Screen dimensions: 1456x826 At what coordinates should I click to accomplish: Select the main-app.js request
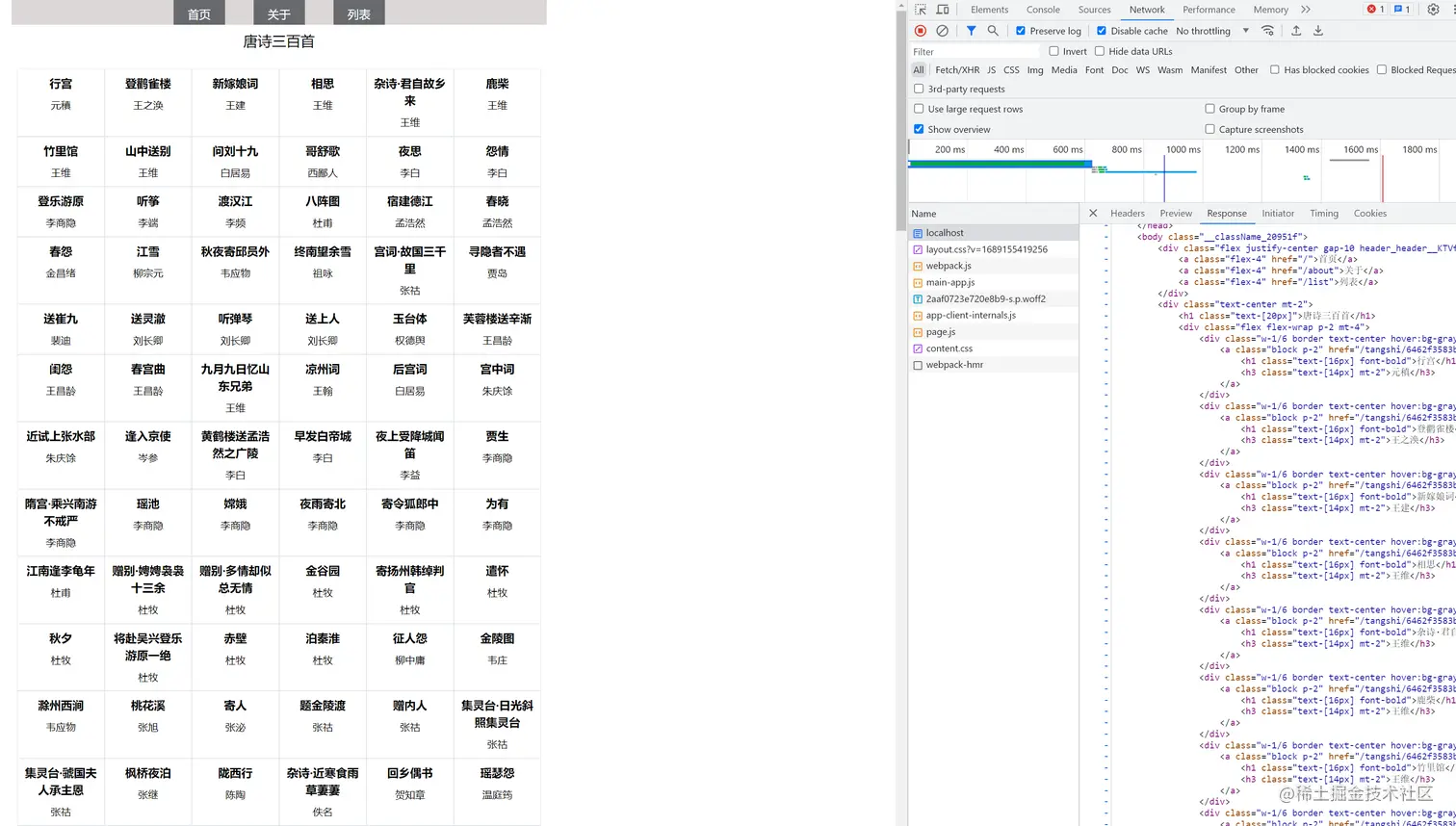(x=994, y=282)
